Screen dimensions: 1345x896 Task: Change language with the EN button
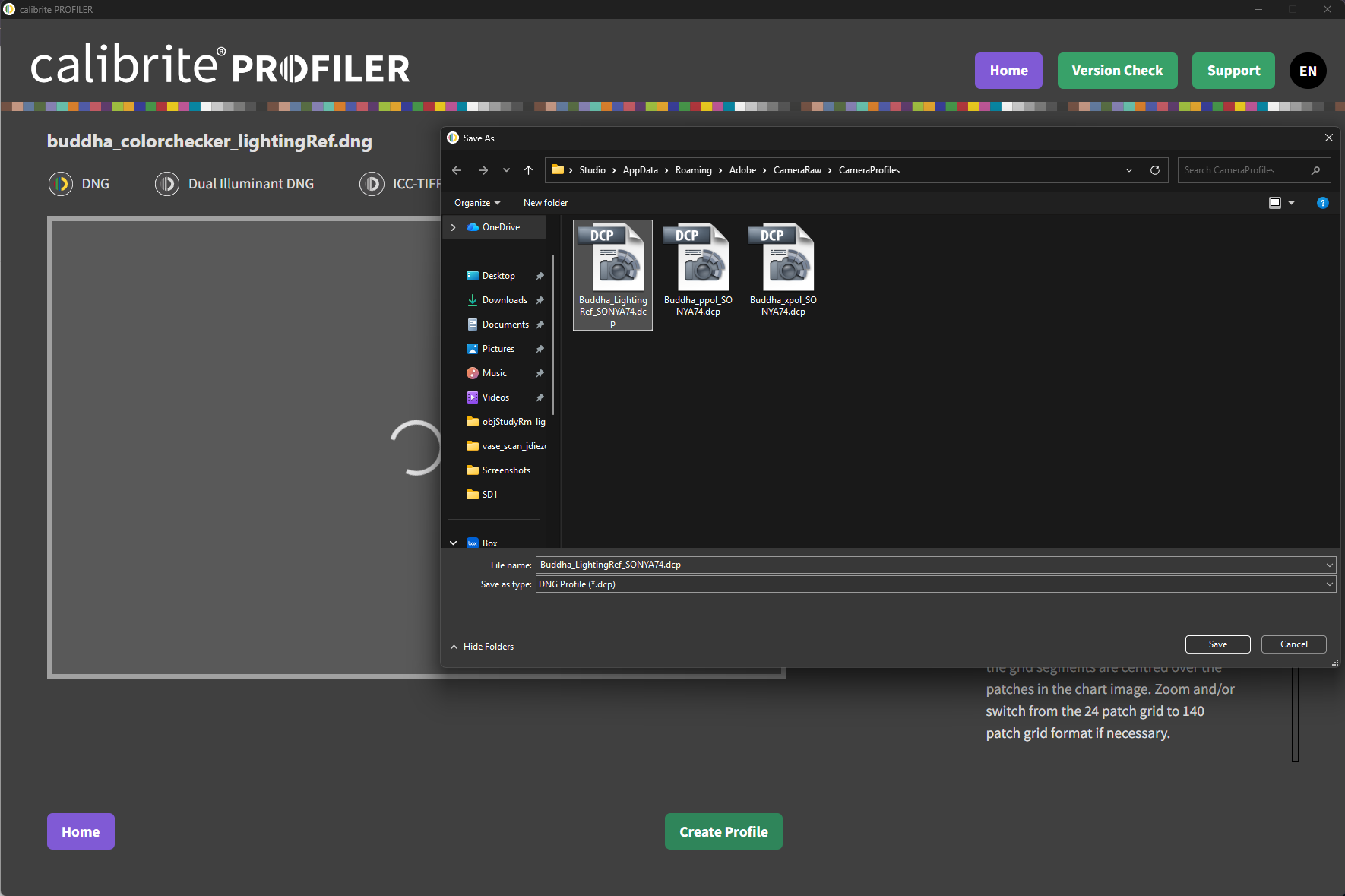point(1308,71)
